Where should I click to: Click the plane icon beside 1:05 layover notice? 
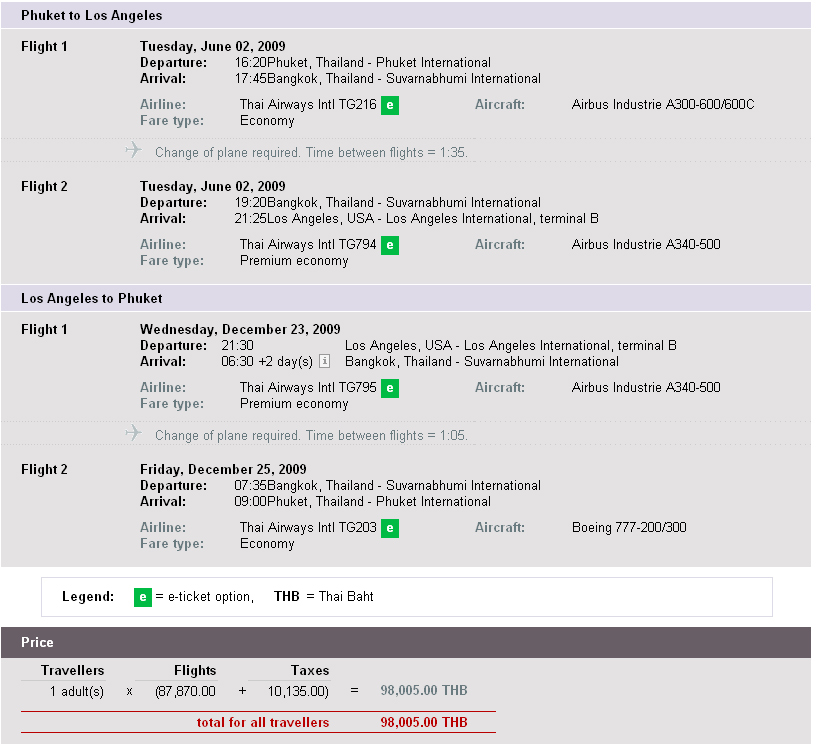point(134,432)
